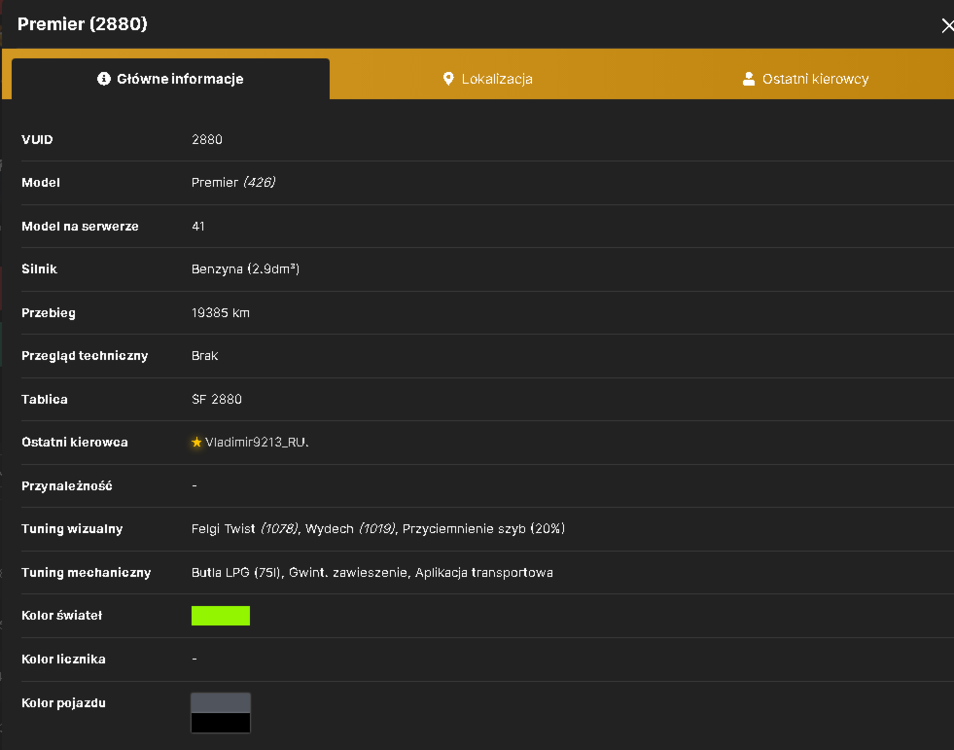954x750 pixels.
Task: Click the Premier (2880) dialog title
Action: click(82, 24)
